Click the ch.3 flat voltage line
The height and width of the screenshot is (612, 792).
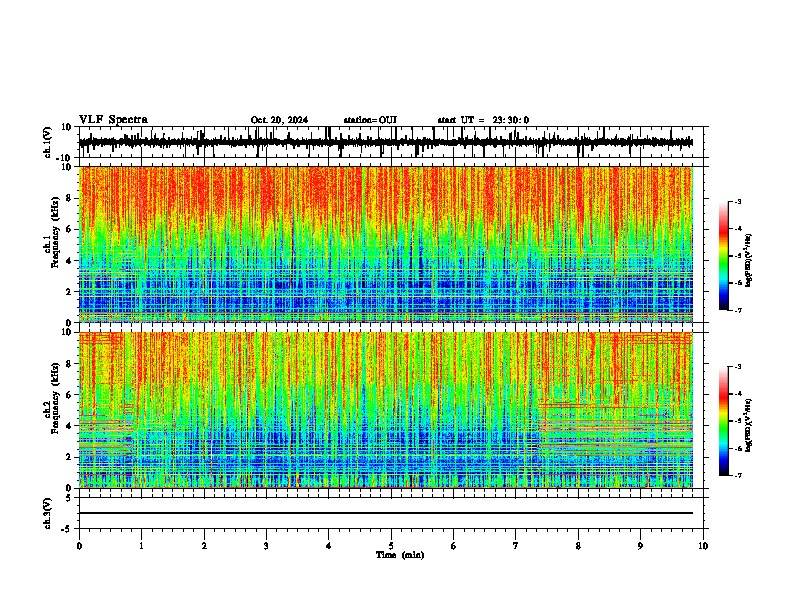click(x=386, y=513)
